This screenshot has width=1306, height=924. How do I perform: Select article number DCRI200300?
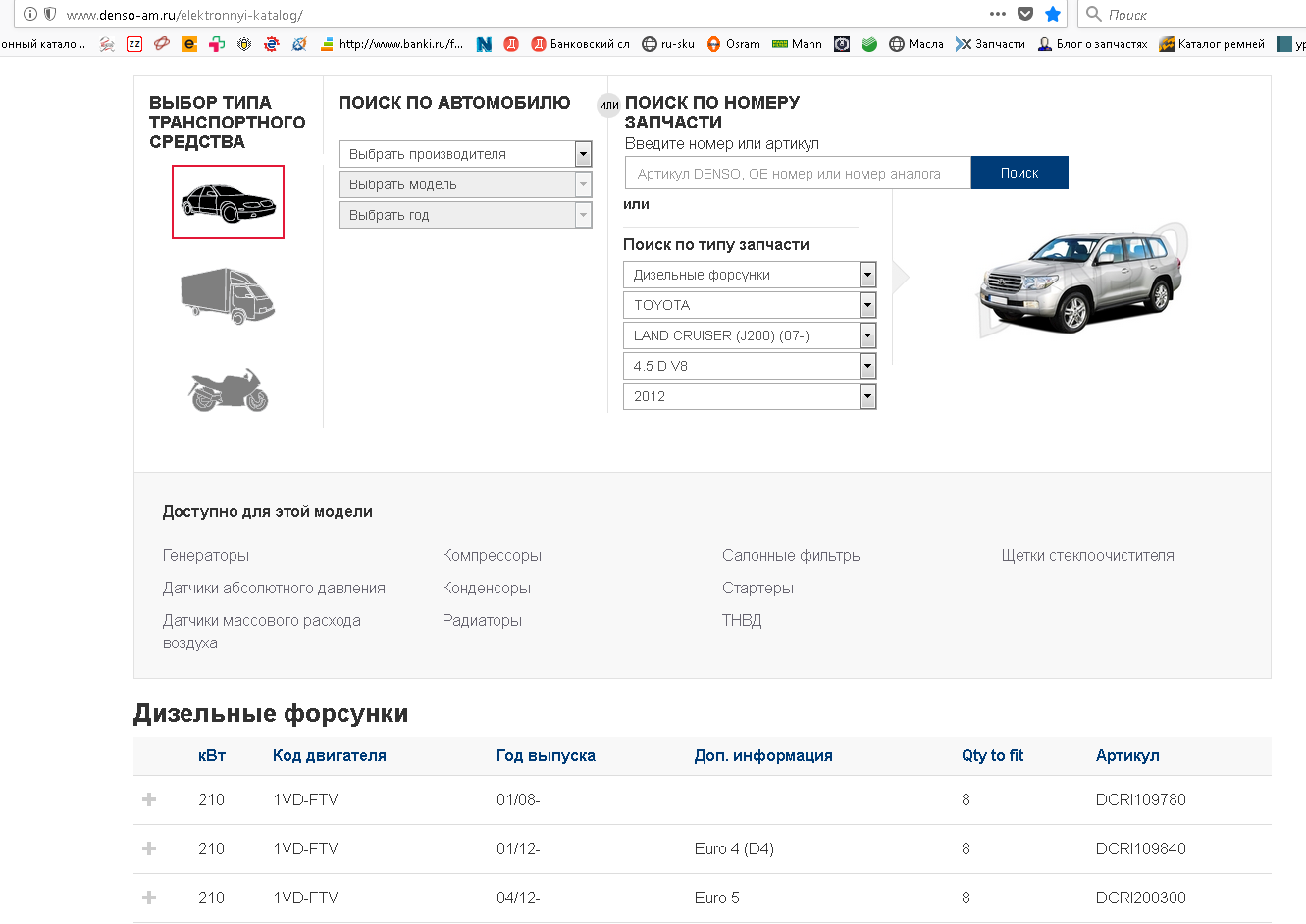[x=1141, y=898]
